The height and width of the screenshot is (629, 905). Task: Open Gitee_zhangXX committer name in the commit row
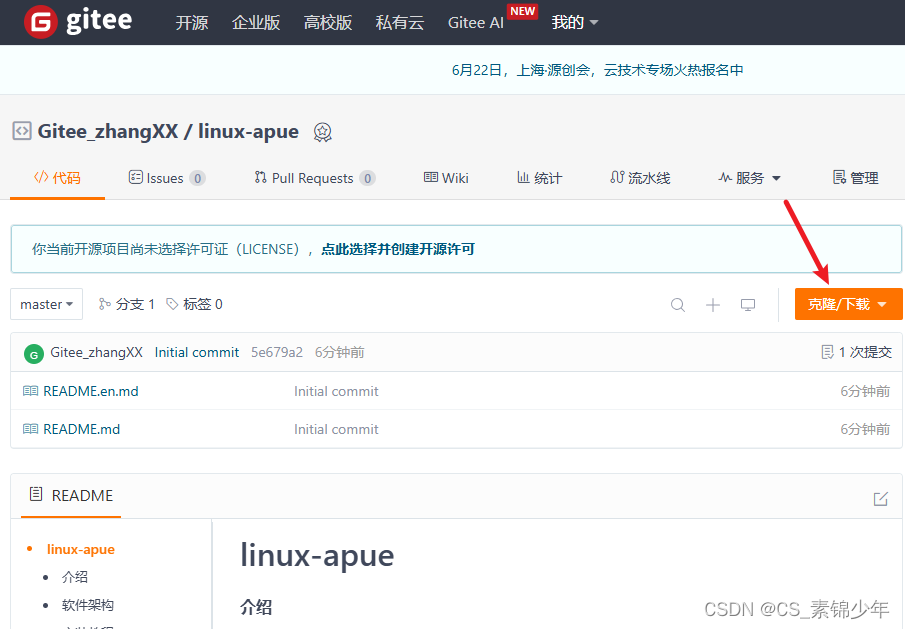pyautogui.click(x=96, y=352)
